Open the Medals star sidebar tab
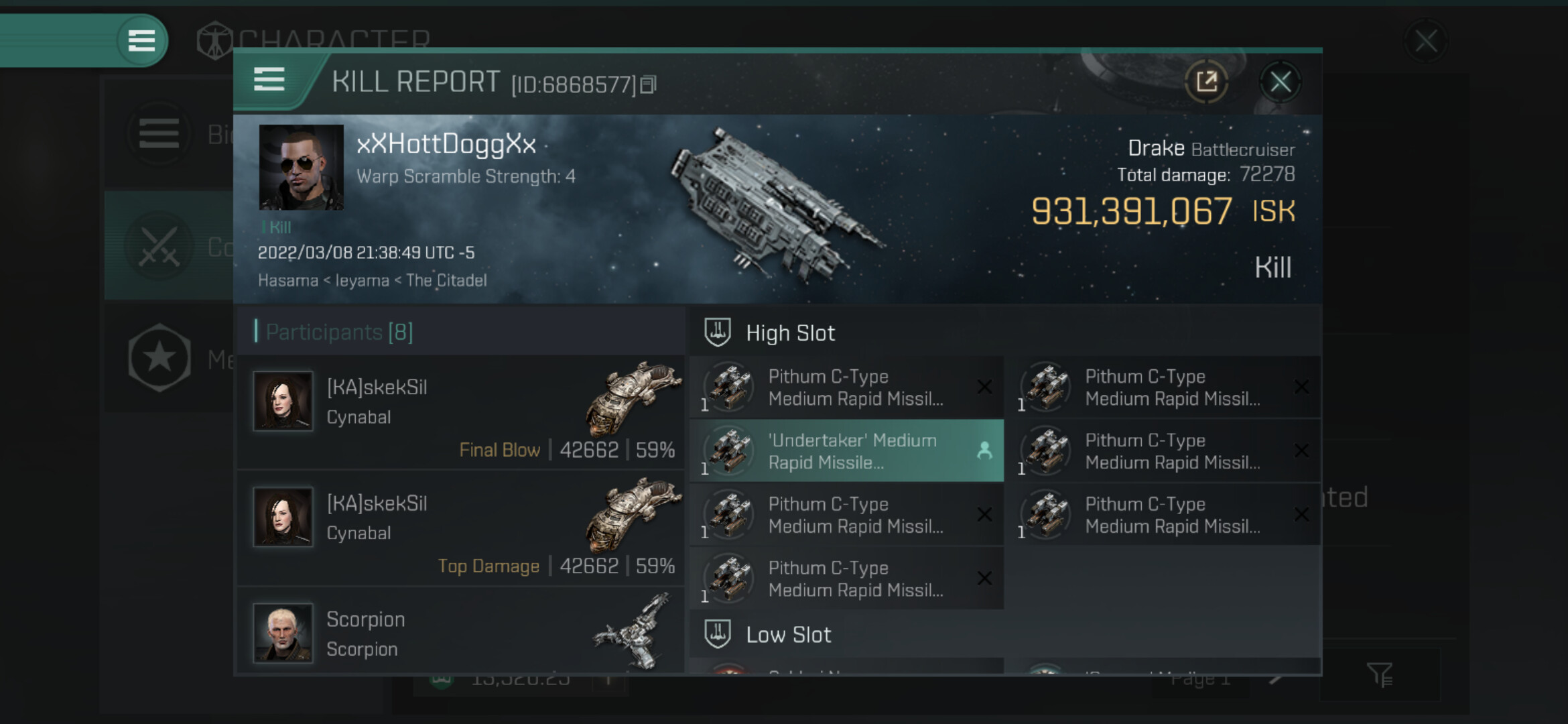 159,358
